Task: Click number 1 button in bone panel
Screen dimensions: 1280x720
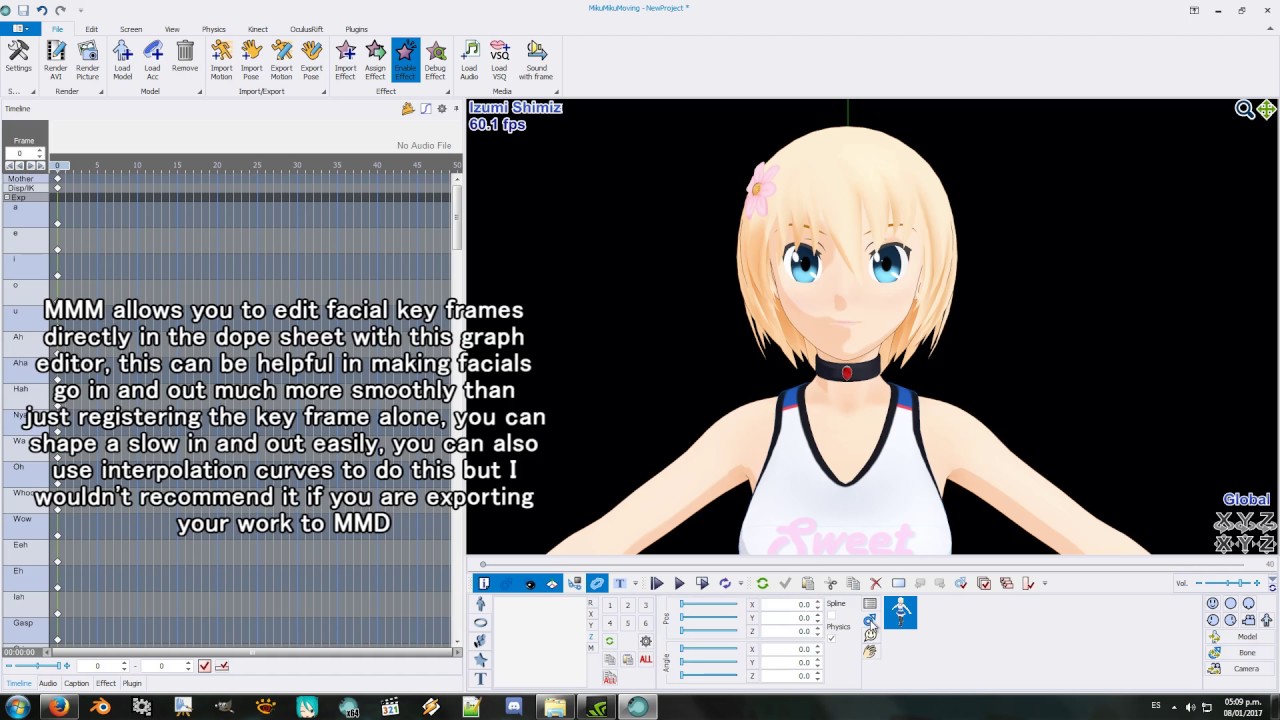Action: 610,605
